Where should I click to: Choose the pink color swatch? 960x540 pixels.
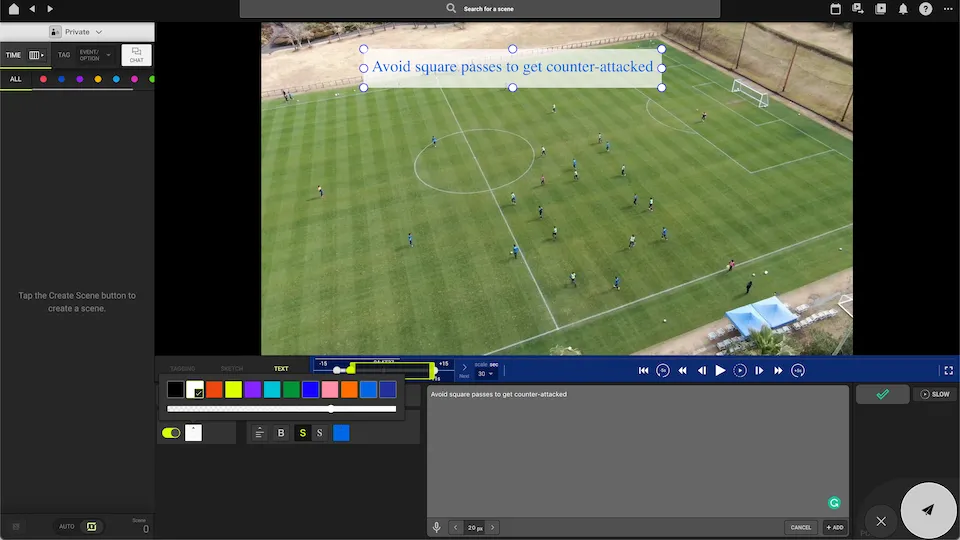click(x=329, y=389)
